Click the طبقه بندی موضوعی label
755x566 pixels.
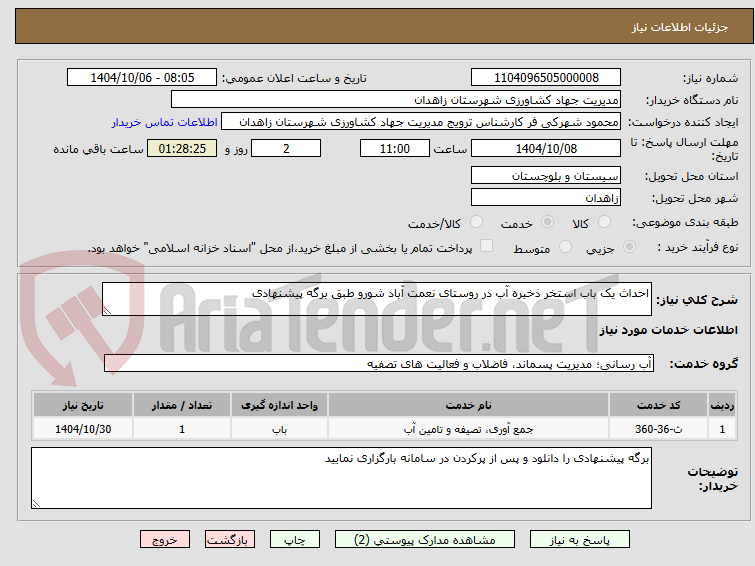pos(685,222)
